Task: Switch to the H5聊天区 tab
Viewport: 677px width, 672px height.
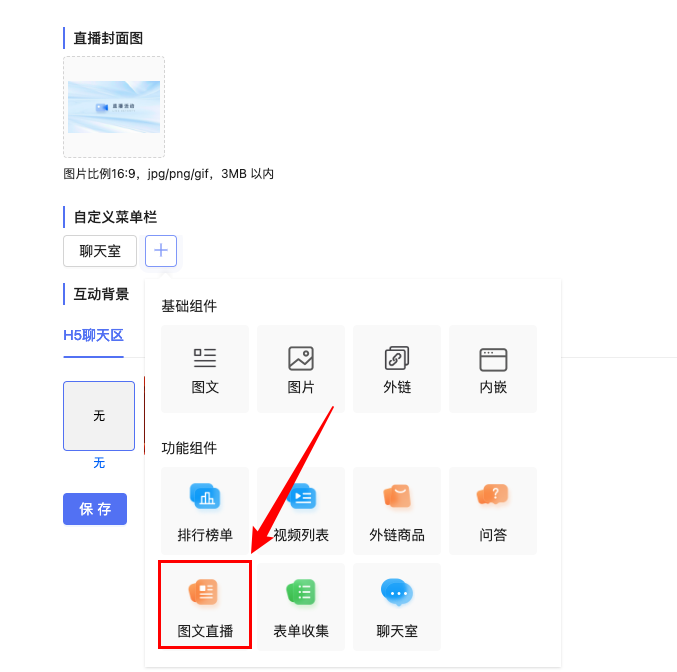Action: [x=93, y=335]
